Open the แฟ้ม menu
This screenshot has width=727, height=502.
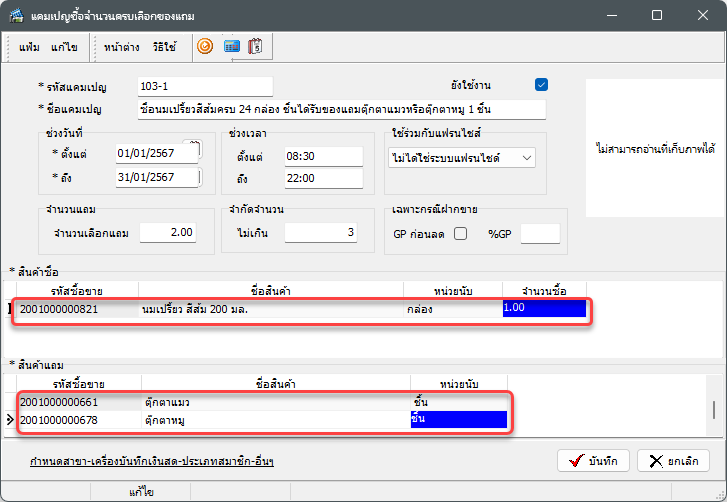pyautogui.click(x=29, y=47)
